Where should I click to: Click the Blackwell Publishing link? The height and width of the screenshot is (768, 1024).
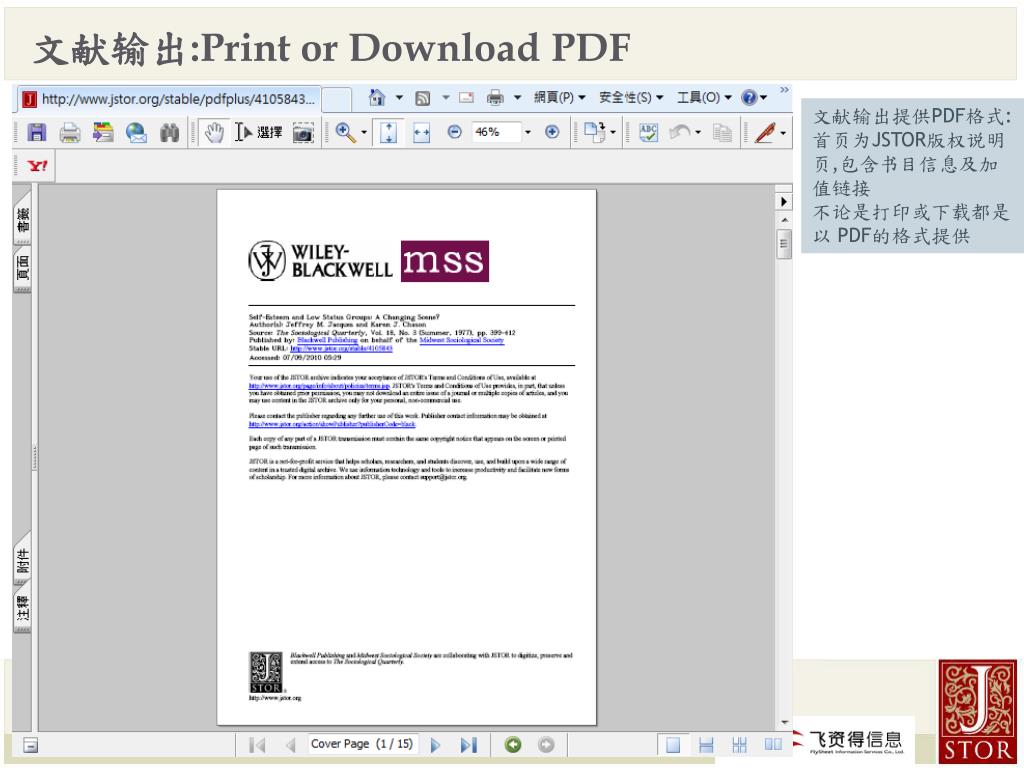point(327,340)
